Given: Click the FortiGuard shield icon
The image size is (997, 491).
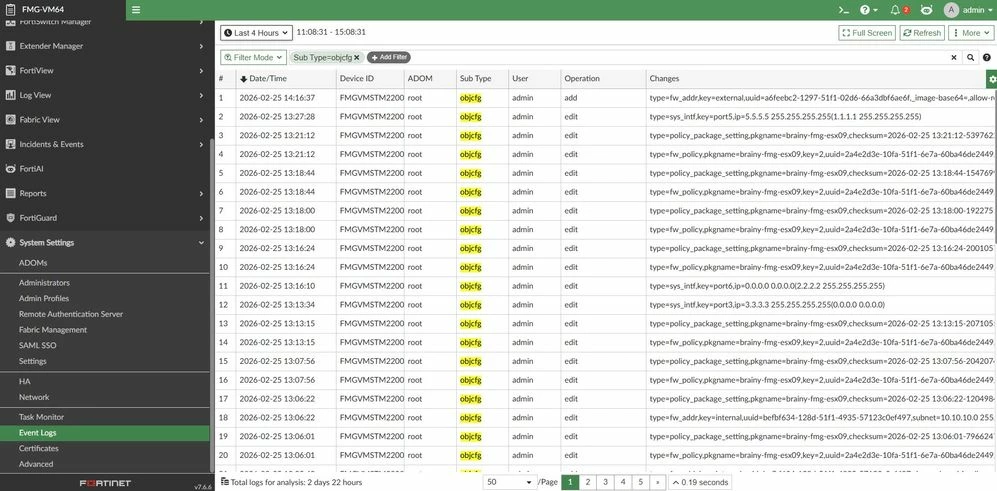Looking at the screenshot, I should click(x=10, y=218).
